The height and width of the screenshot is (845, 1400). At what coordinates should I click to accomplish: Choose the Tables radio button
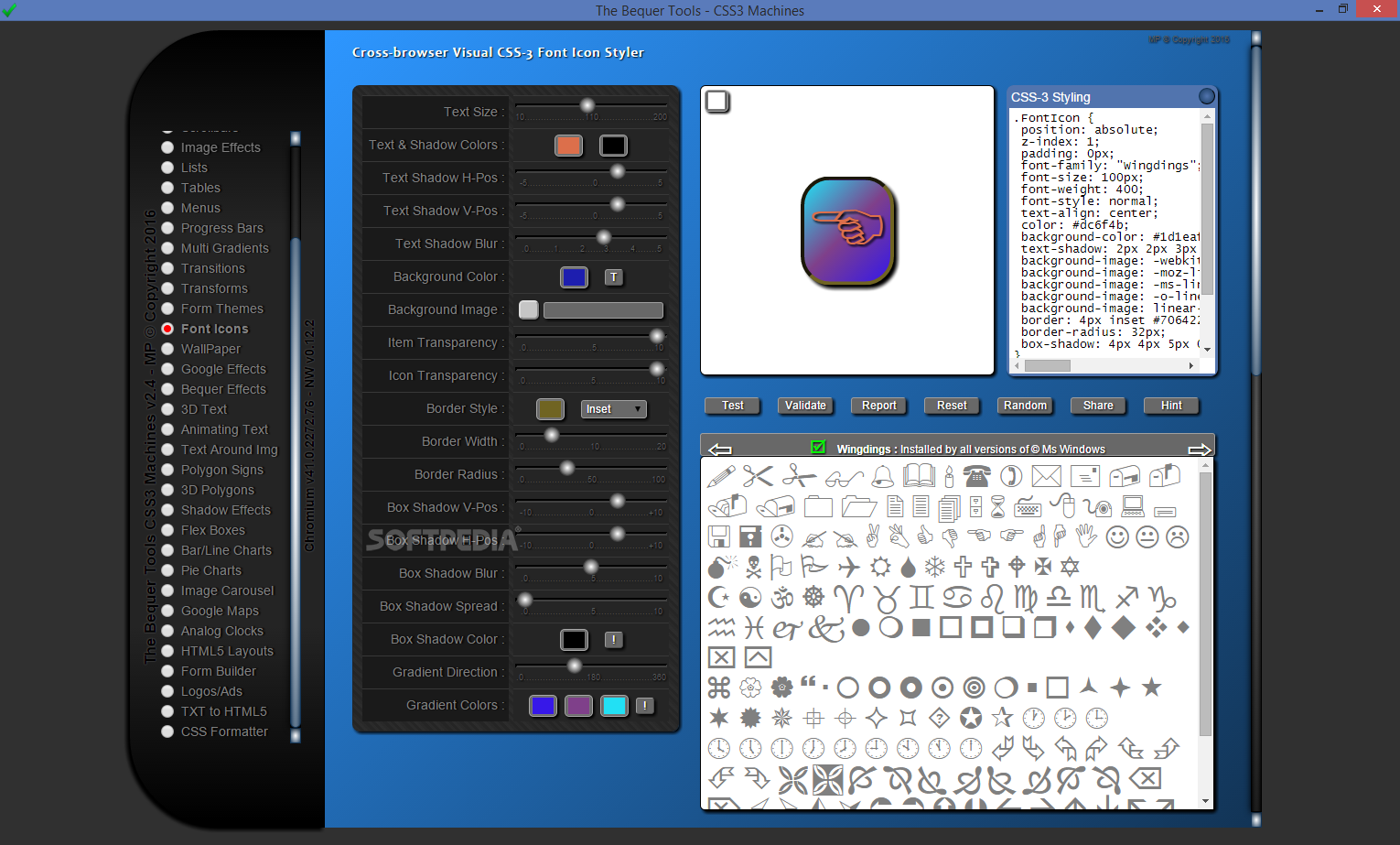167,188
